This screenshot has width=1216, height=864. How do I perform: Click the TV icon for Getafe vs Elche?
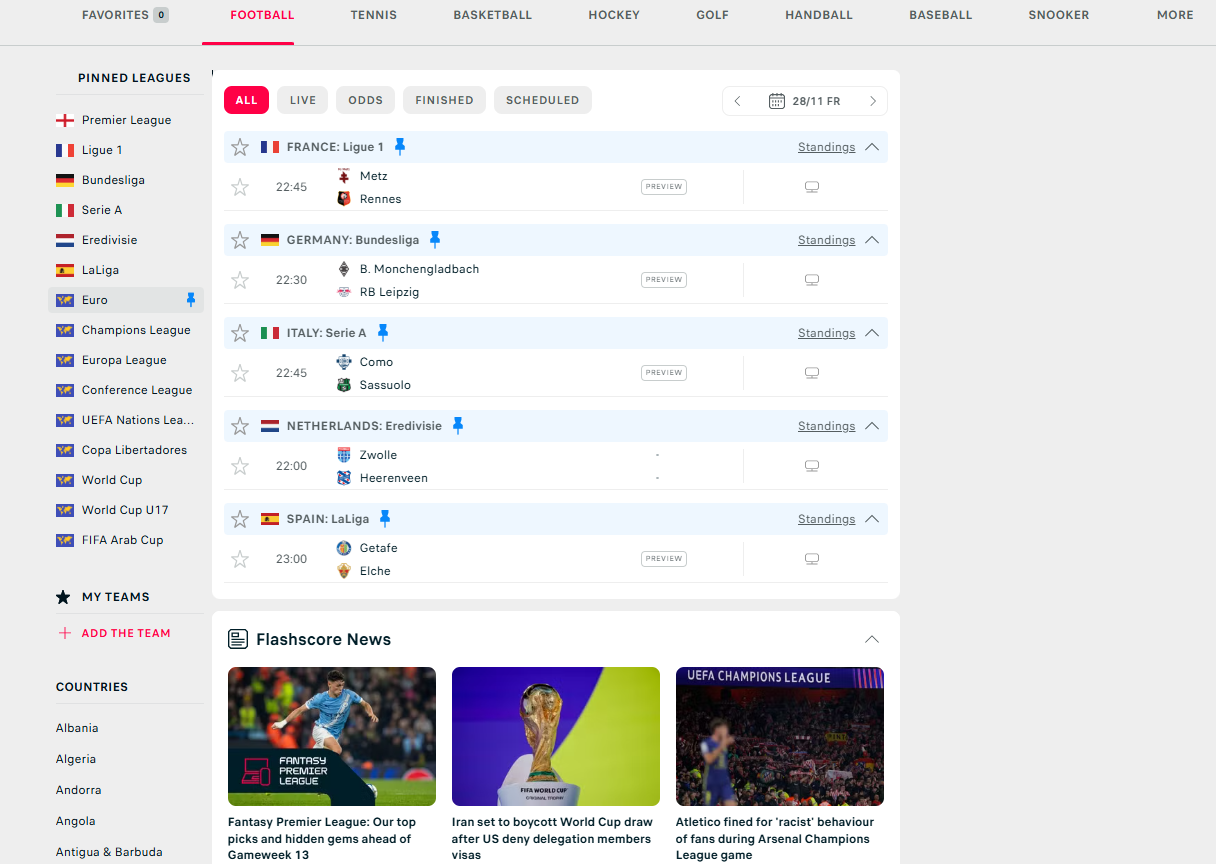[812, 559]
